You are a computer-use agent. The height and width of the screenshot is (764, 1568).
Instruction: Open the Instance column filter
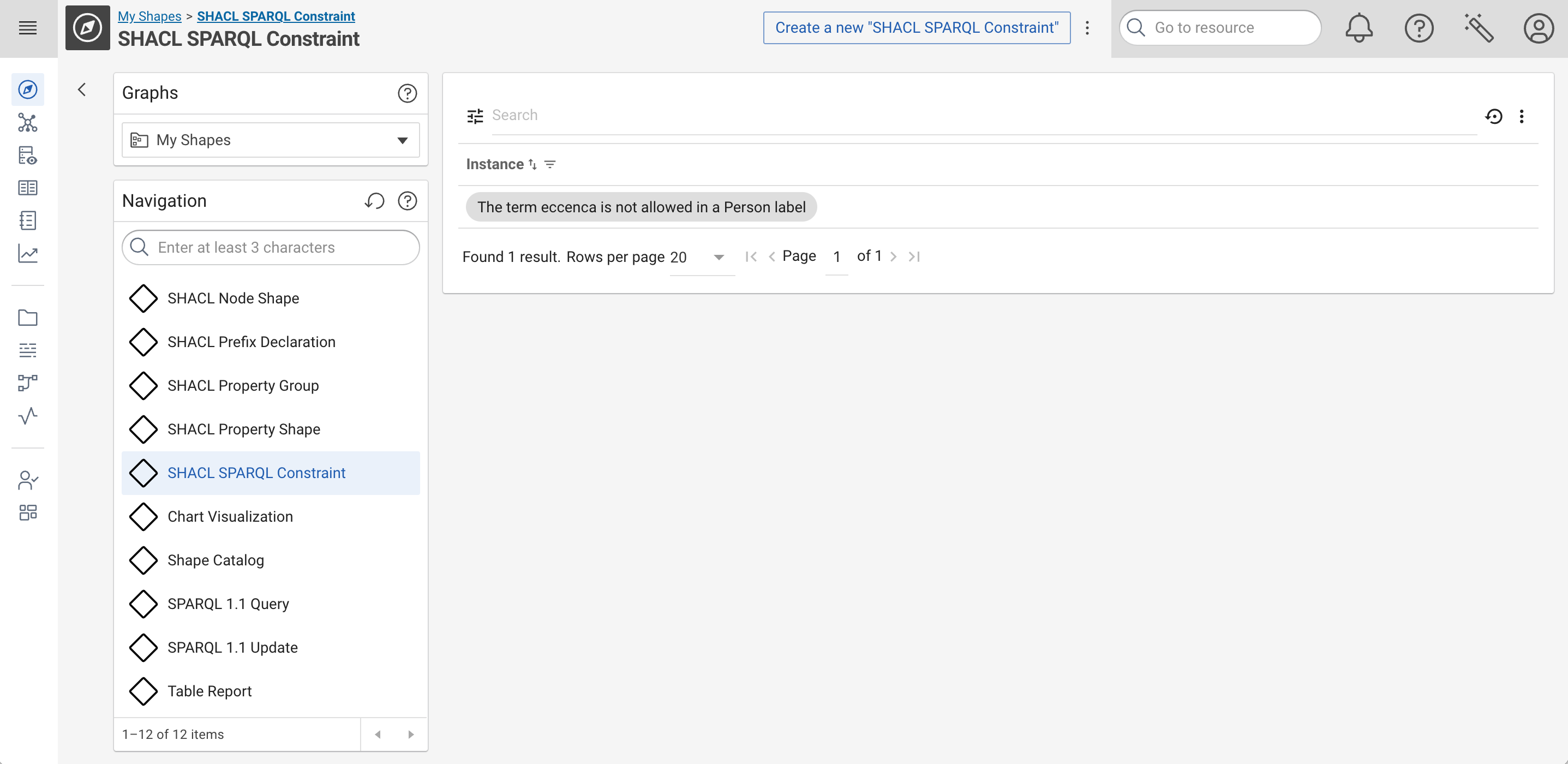pos(550,164)
